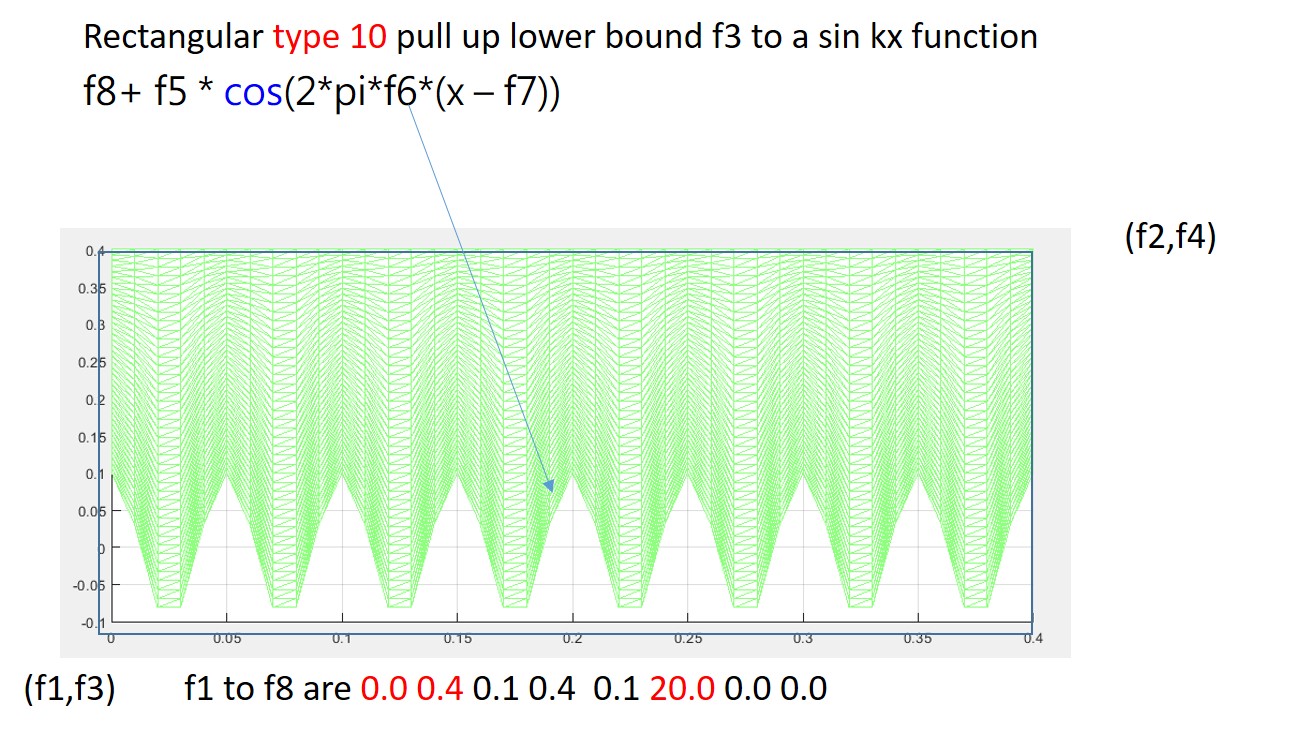Click the blue 'cos' word in formula

[x=254, y=93]
